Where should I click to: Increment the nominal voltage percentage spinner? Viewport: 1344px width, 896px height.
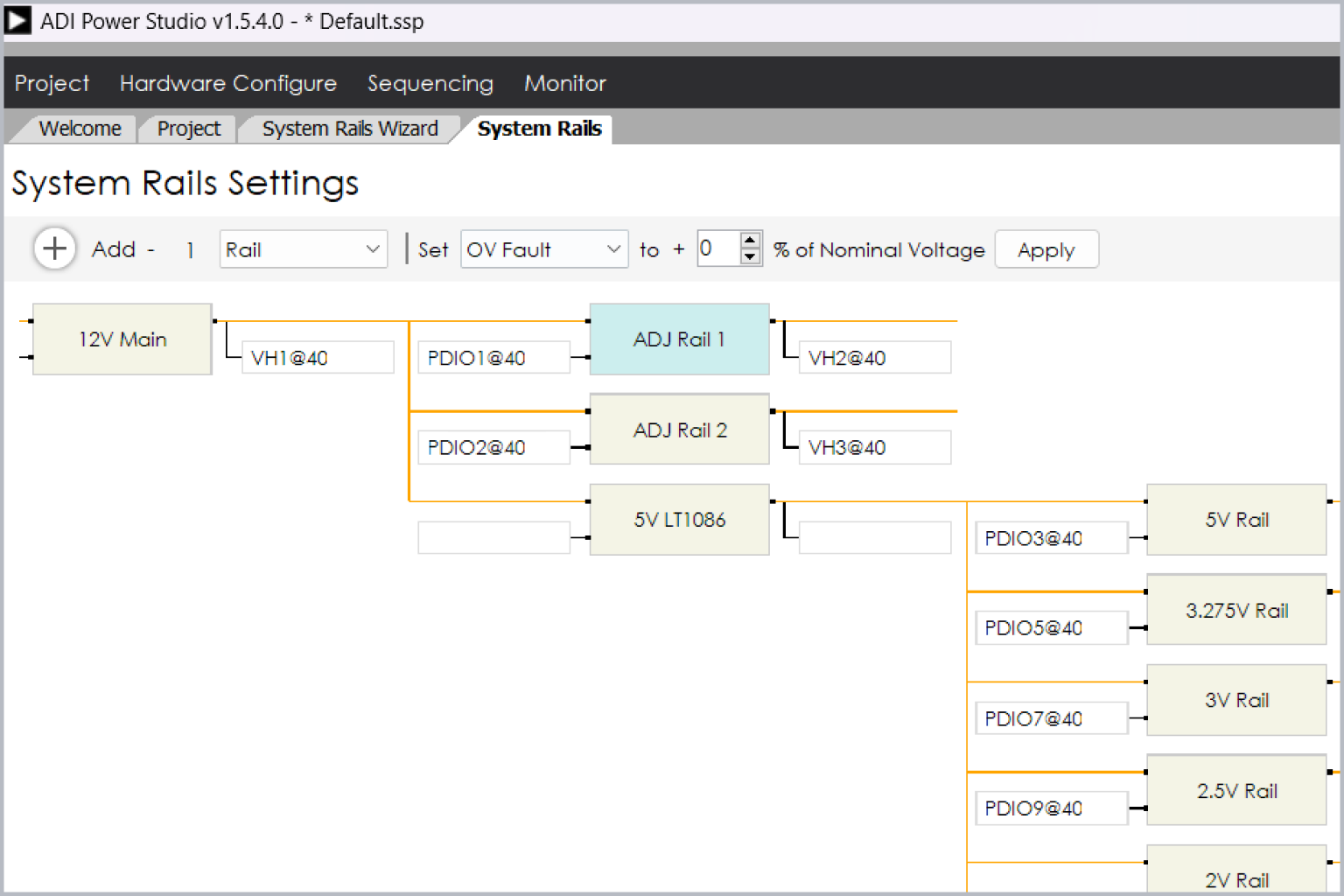(751, 241)
